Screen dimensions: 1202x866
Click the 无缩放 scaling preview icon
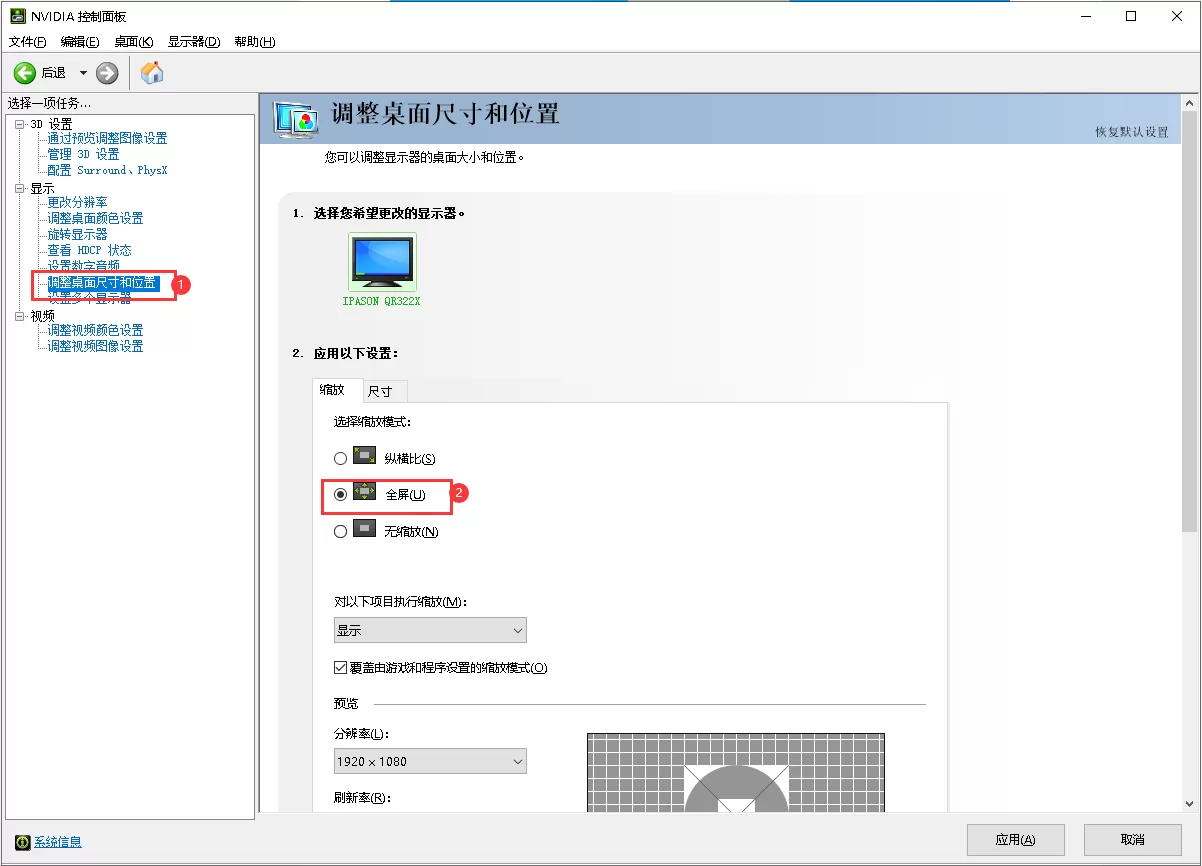point(365,531)
